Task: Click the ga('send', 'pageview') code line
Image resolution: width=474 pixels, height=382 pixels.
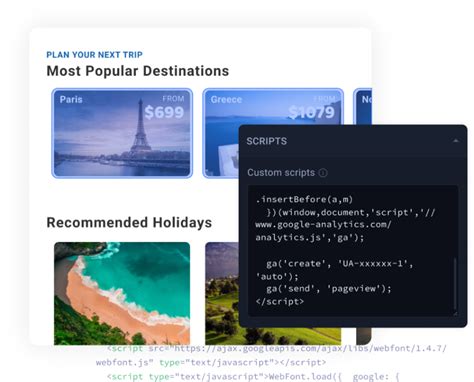Action: click(328, 289)
